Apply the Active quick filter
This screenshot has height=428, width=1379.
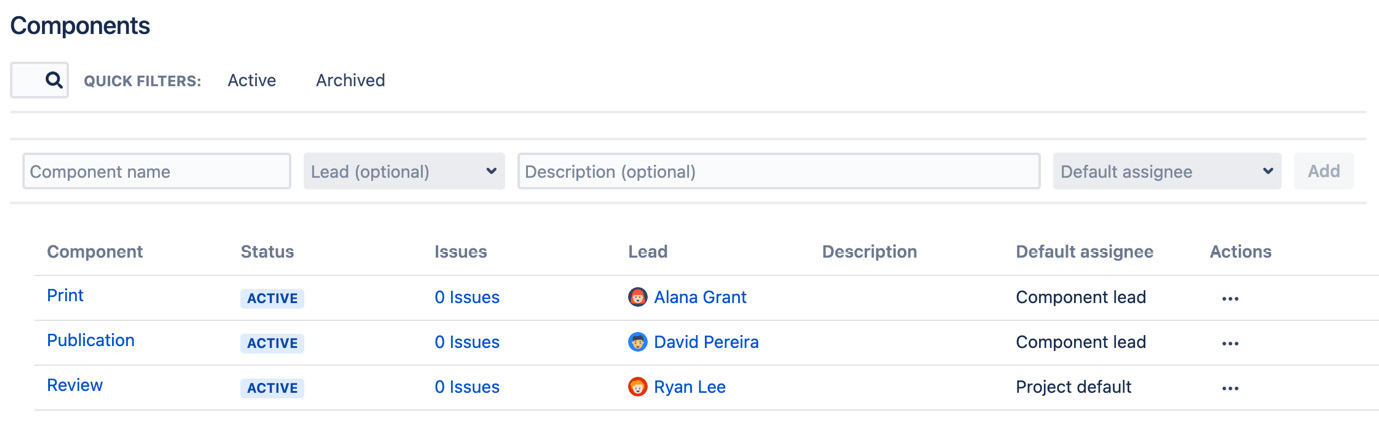tap(251, 80)
